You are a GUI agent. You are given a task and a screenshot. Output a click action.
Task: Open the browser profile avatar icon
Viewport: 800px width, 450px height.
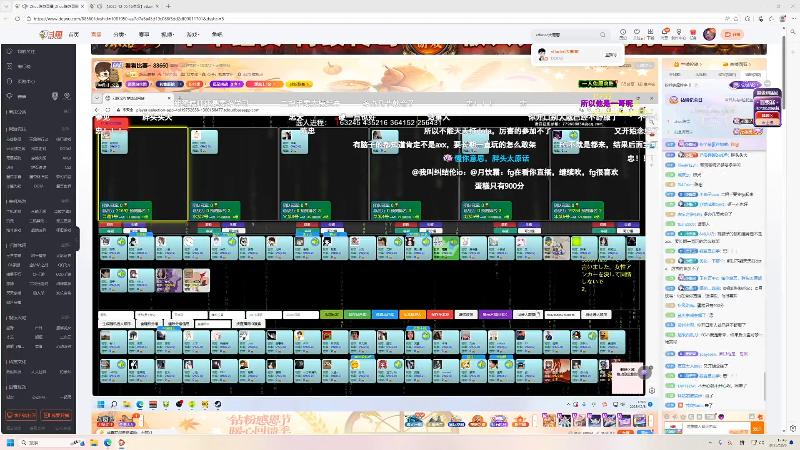(783, 18)
